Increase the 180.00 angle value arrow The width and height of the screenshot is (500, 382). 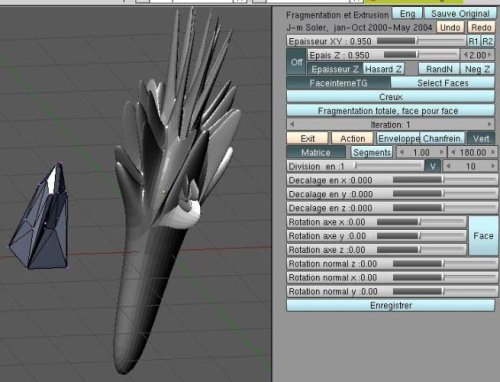click(x=493, y=152)
